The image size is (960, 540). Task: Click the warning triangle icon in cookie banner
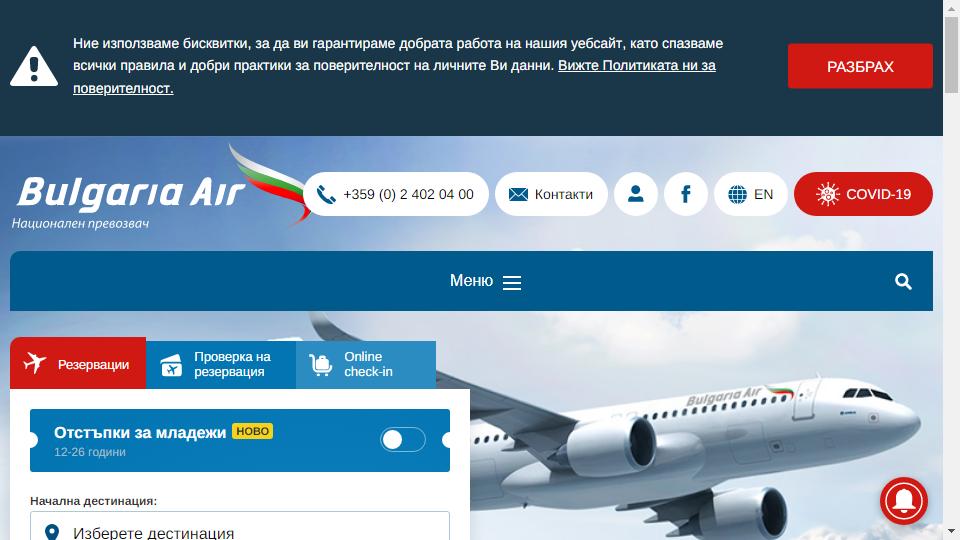pos(34,66)
